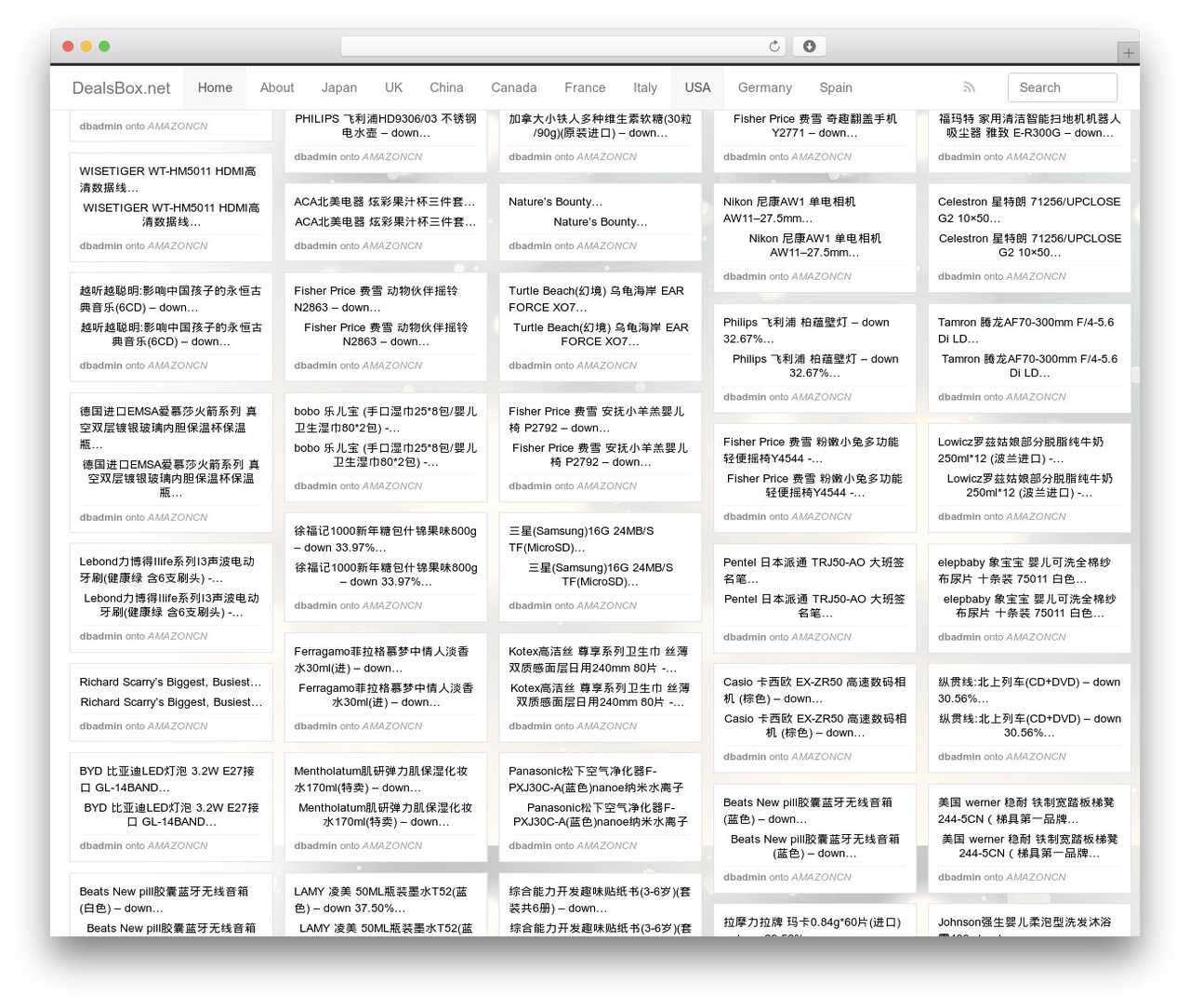This screenshot has height=1008, width=1190.
Task: Click the RSS feed icon
Action: click(969, 87)
